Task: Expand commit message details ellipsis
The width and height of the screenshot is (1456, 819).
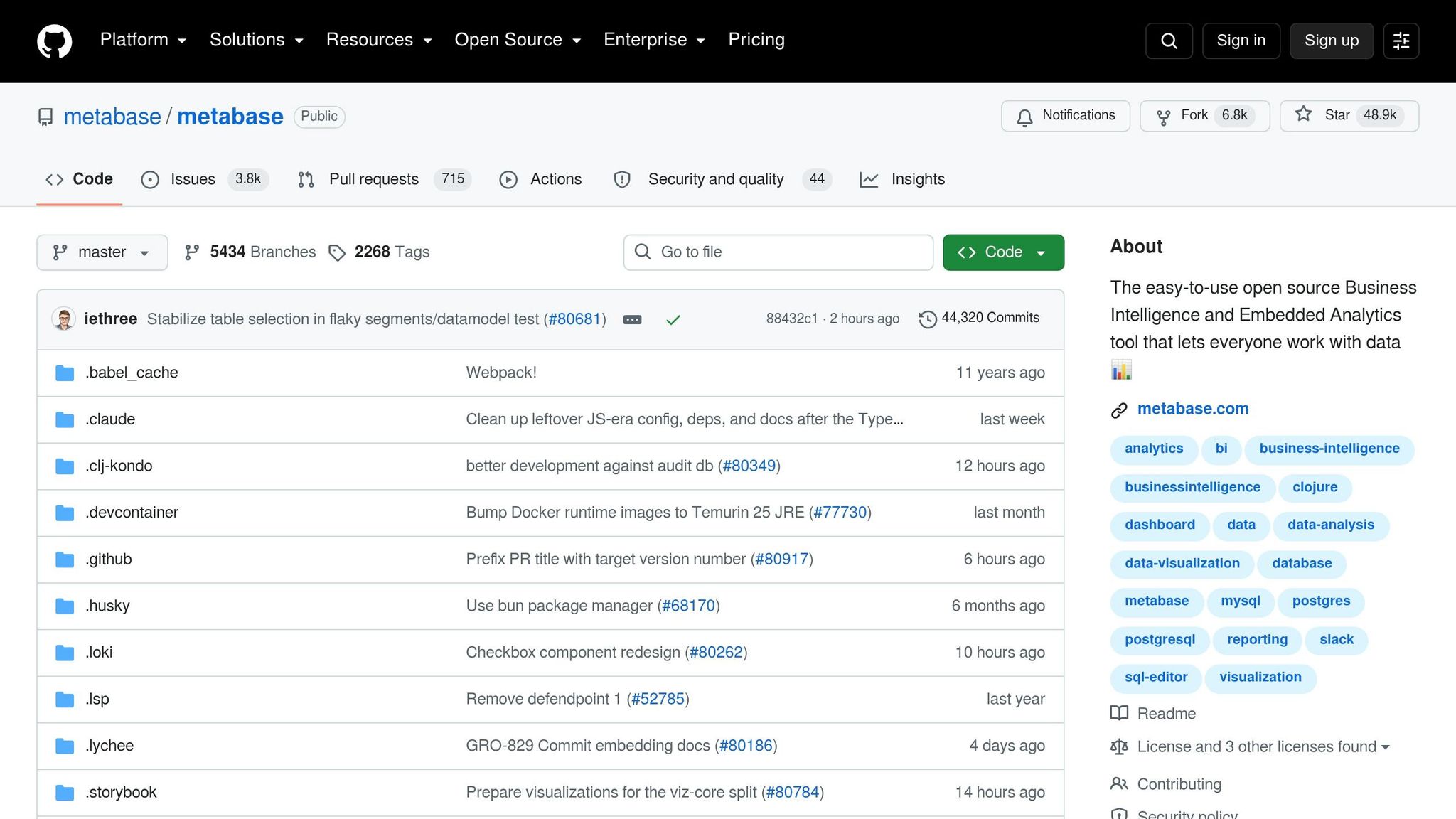Action: (x=632, y=320)
